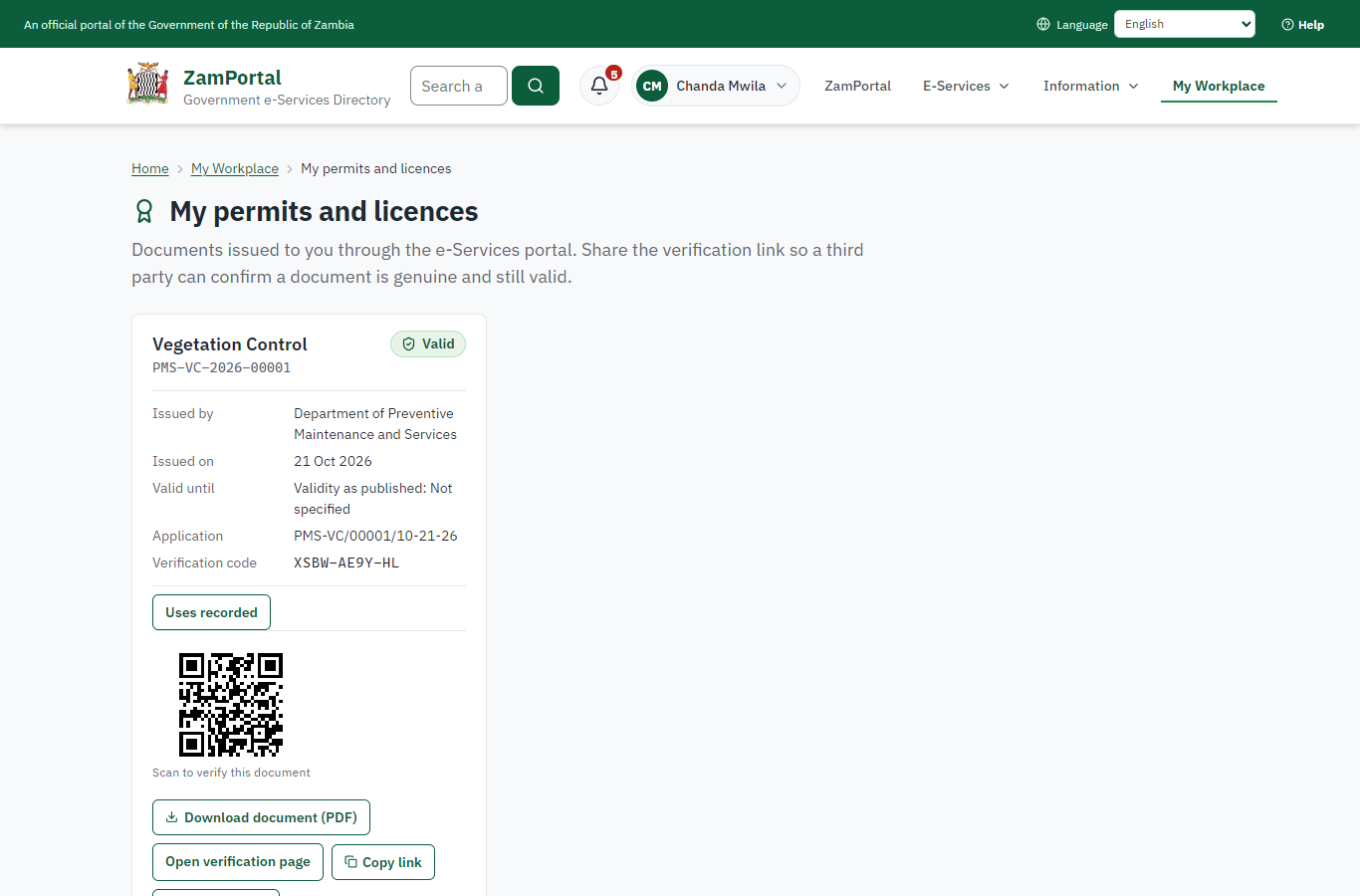
Task: Click the Vegetation Control card title
Action: pyautogui.click(x=230, y=344)
